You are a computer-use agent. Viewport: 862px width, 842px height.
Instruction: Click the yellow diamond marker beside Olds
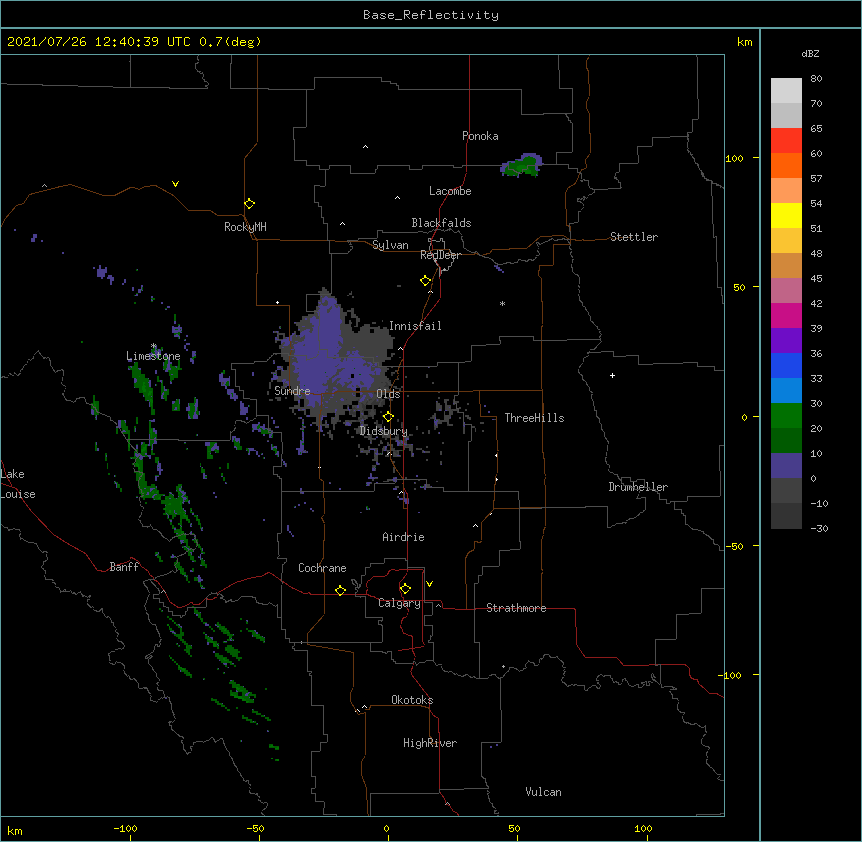click(388, 417)
